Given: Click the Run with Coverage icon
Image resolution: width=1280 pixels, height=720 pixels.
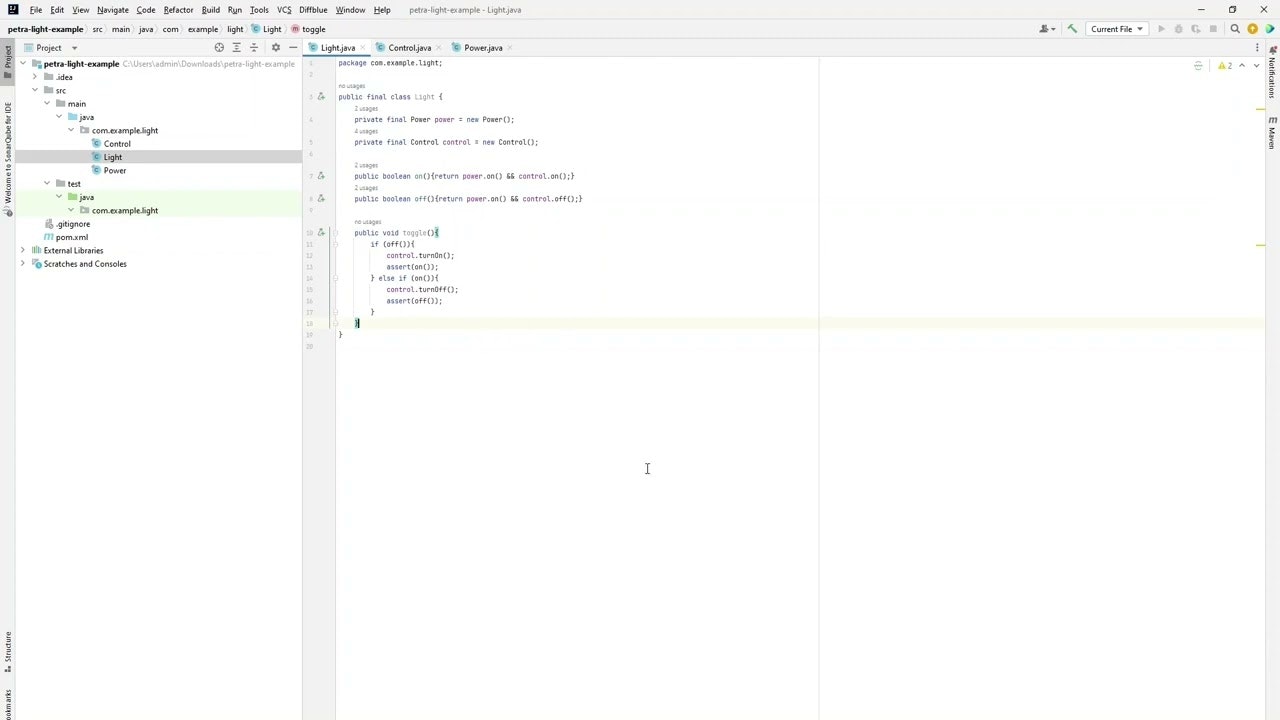Looking at the screenshot, I should [x=1196, y=29].
